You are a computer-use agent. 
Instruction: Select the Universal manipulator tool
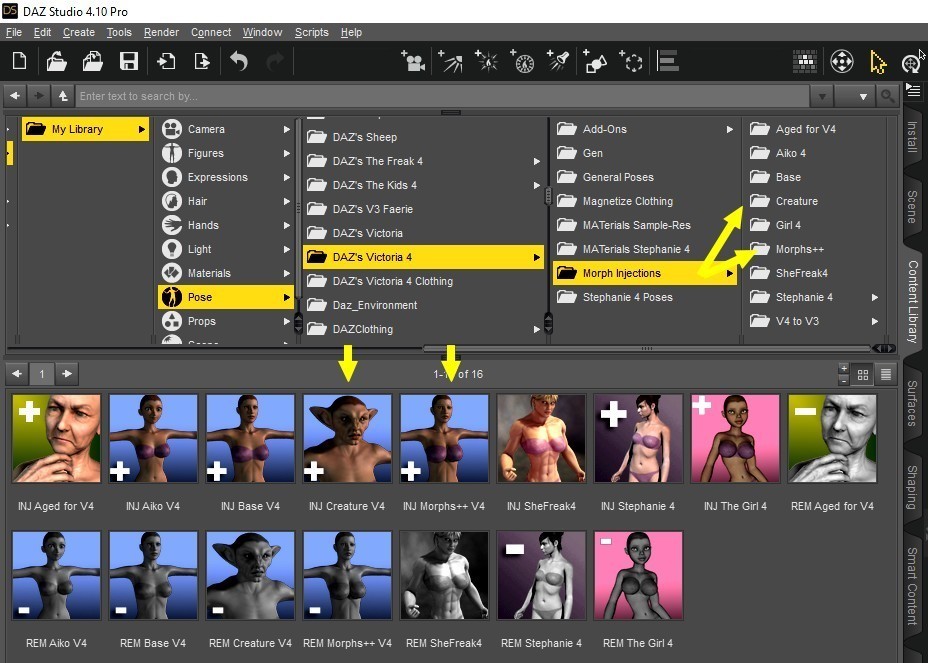click(842, 62)
